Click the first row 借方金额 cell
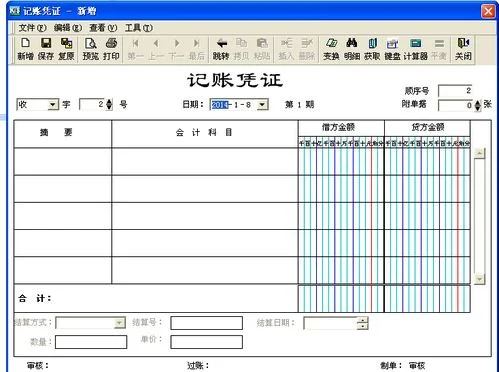The width and height of the screenshot is (499, 372). (341, 162)
